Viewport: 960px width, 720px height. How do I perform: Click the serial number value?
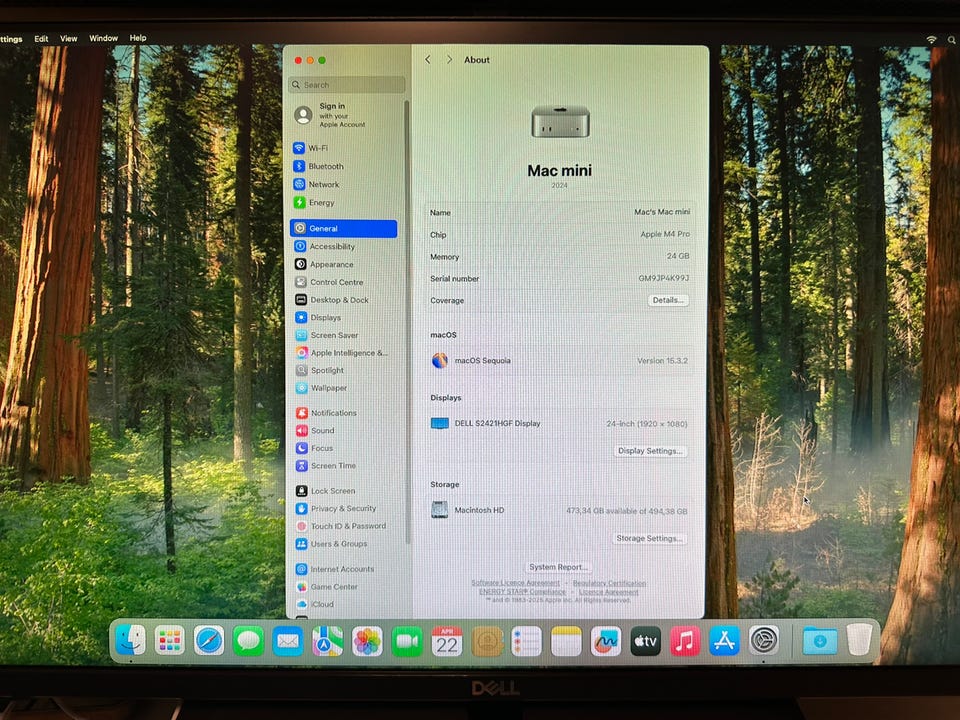[x=664, y=279]
